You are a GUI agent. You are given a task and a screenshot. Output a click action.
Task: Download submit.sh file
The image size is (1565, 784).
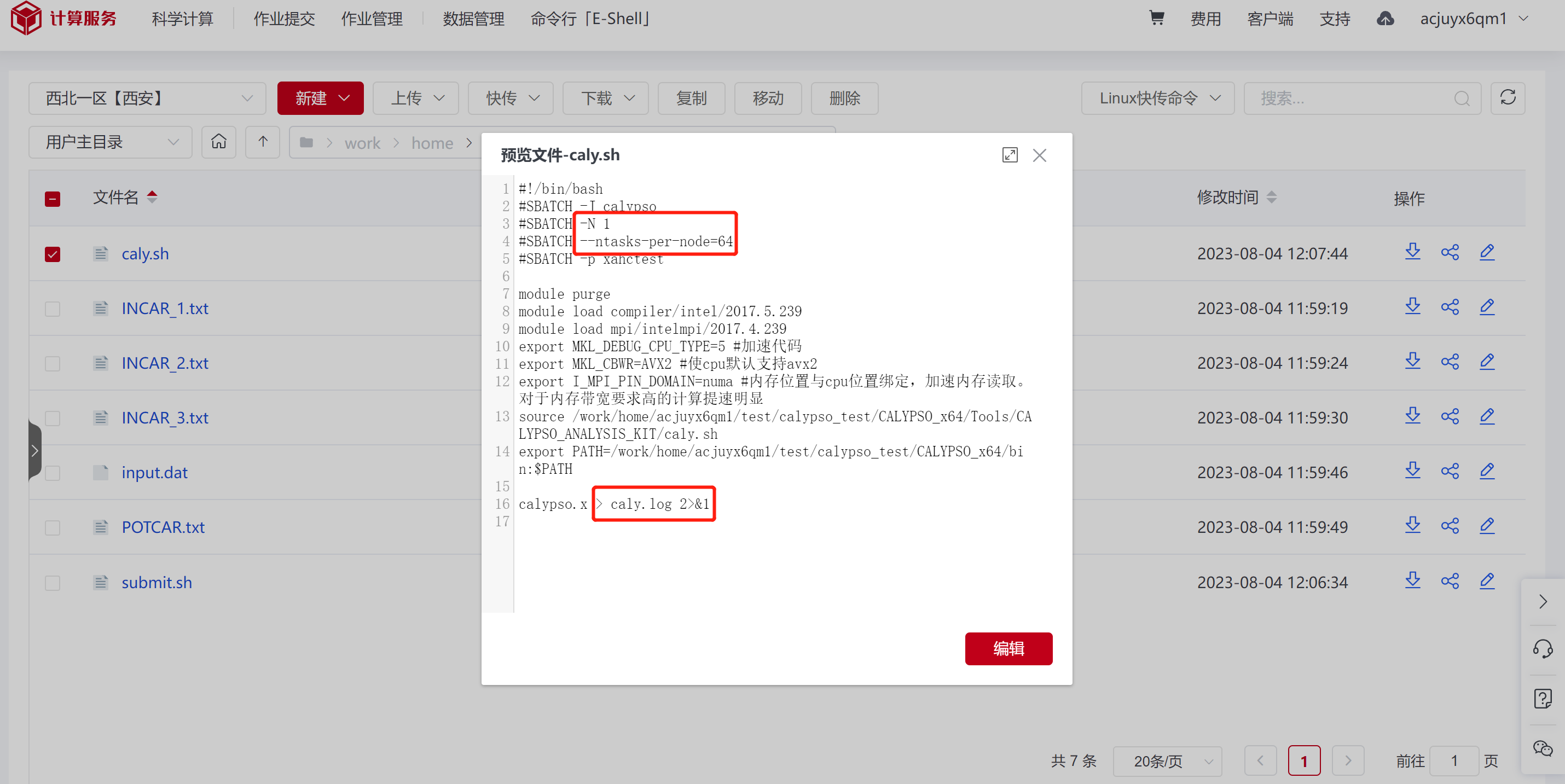click(1412, 580)
